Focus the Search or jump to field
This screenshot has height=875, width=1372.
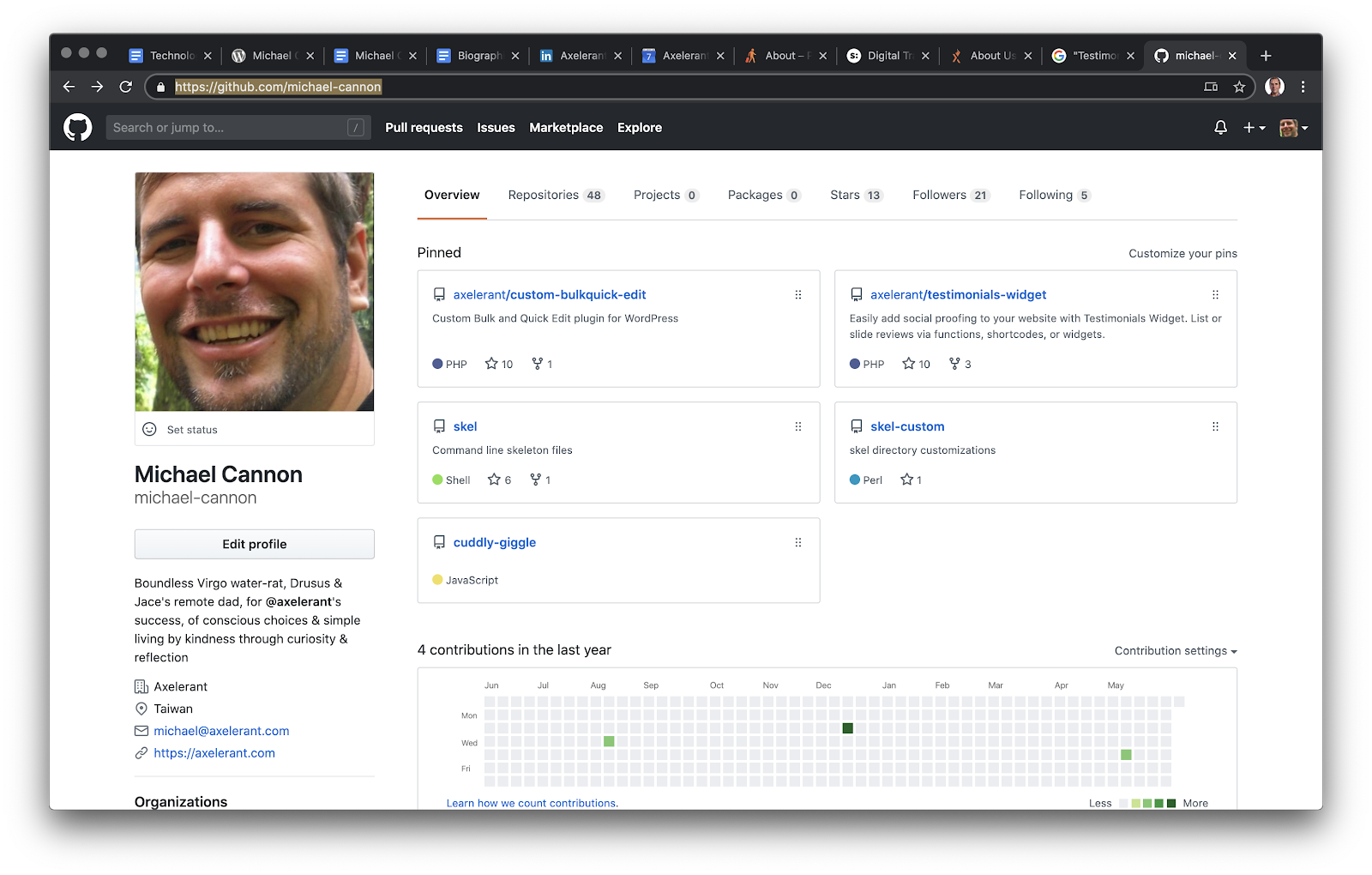click(238, 128)
